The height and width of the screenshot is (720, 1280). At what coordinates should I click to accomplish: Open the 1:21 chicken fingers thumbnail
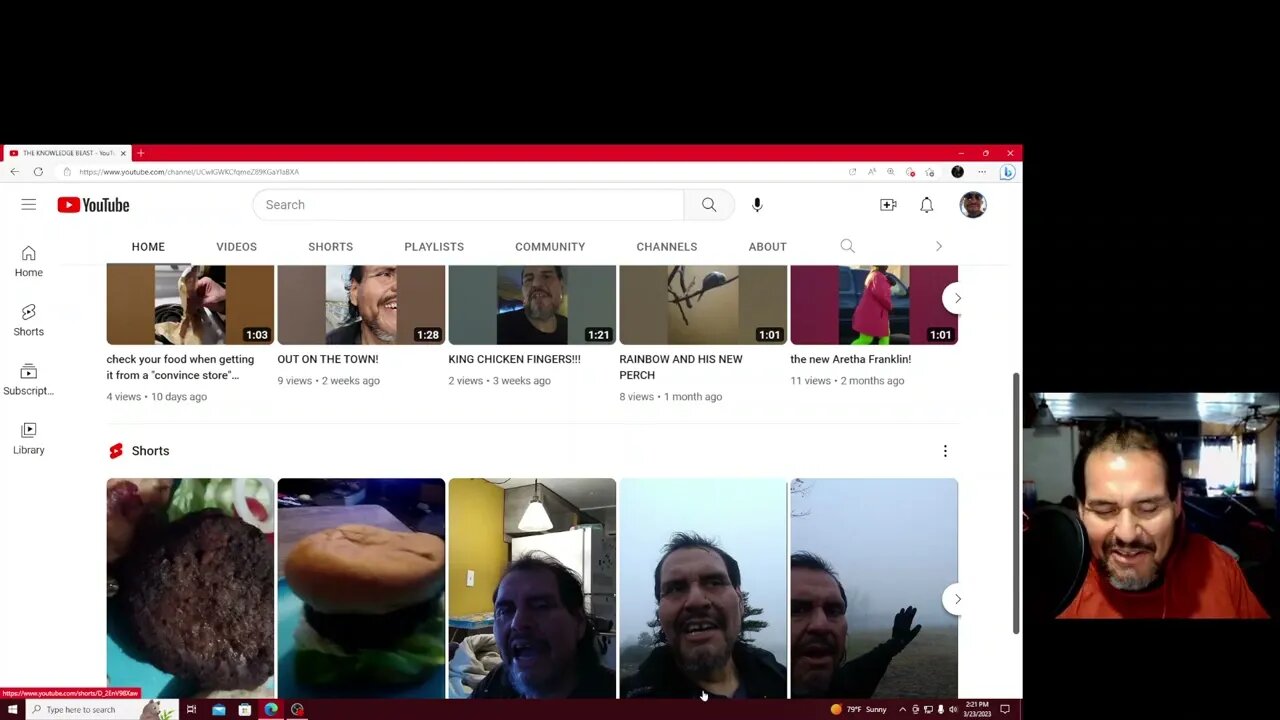point(532,305)
